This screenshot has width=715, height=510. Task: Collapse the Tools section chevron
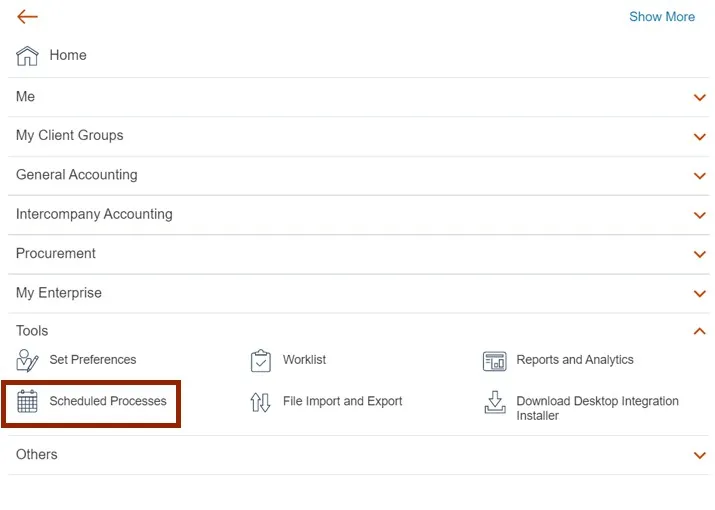[700, 331]
